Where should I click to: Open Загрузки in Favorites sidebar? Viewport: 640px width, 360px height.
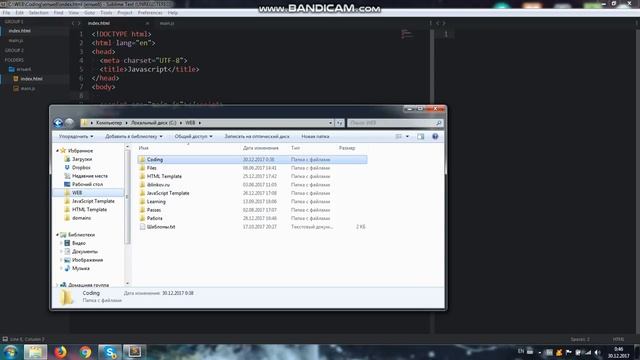point(82,159)
